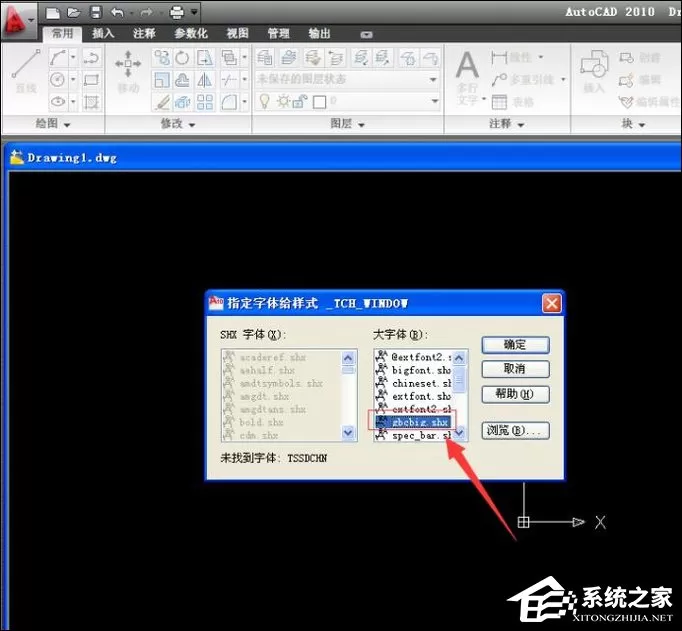Image resolution: width=682 pixels, height=631 pixels.
Task: Click the 浏览(B)... browse button
Action: coord(515,431)
